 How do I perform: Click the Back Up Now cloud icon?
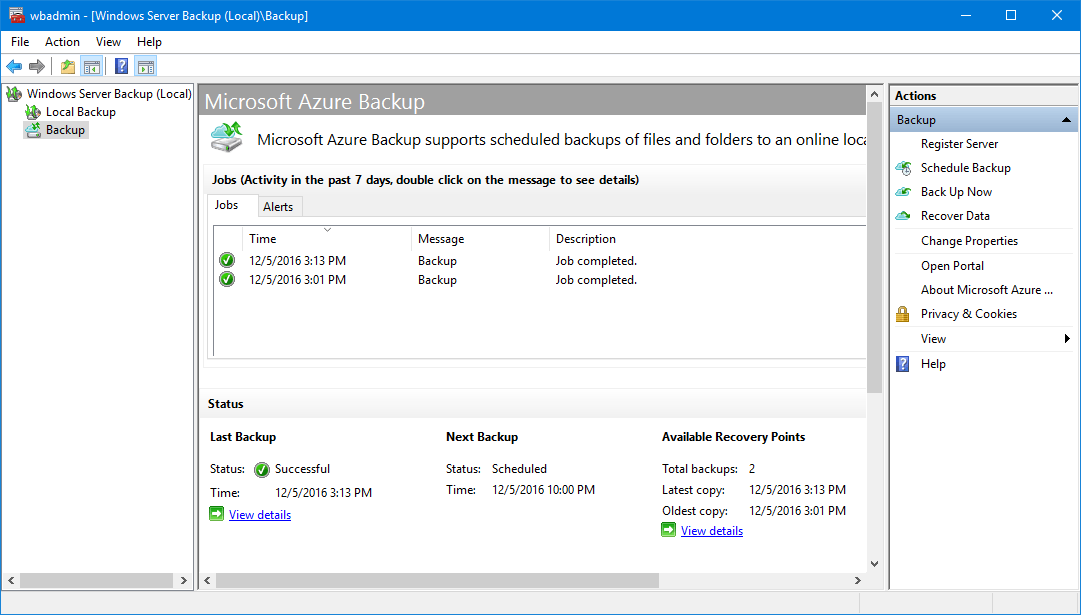pyautogui.click(x=903, y=191)
